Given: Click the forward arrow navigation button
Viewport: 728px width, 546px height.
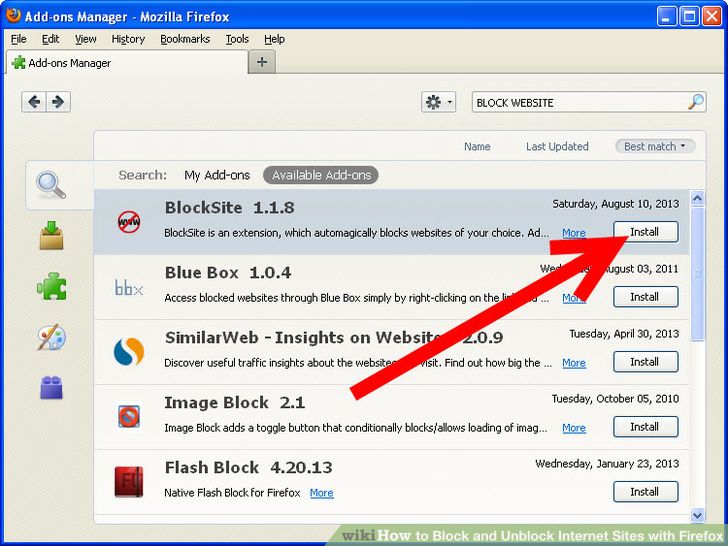Looking at the screenshot, I should click(x=58, y=102).
